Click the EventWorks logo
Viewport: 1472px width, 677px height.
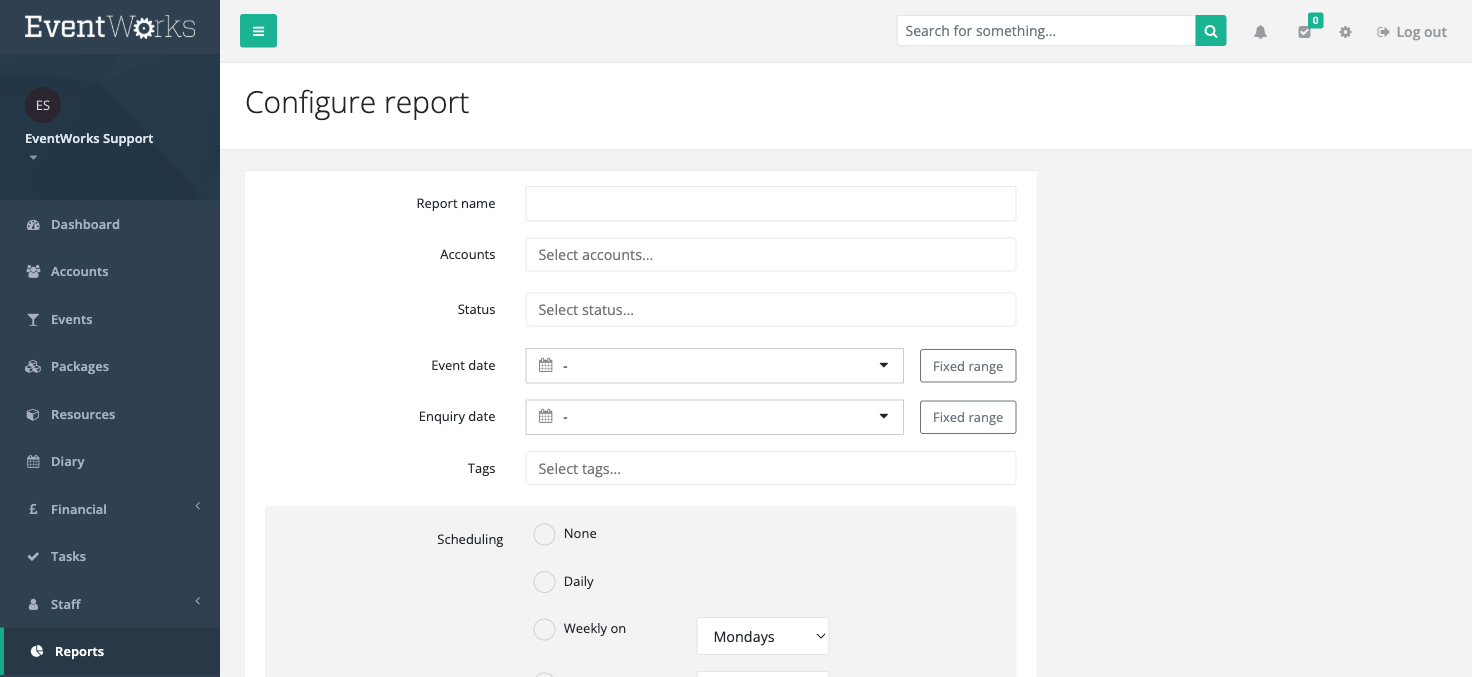110,27
